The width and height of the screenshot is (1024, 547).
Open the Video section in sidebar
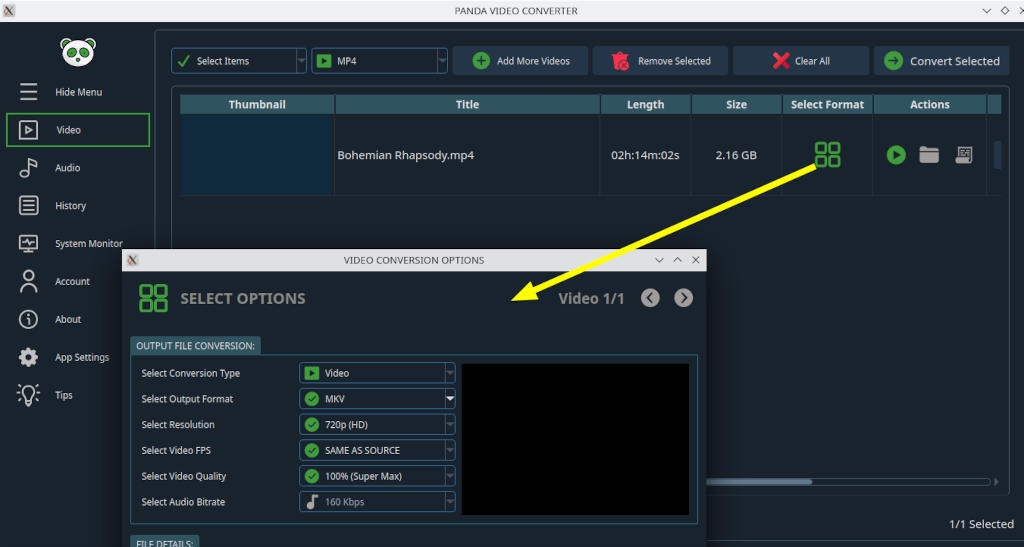click(78, 130)
